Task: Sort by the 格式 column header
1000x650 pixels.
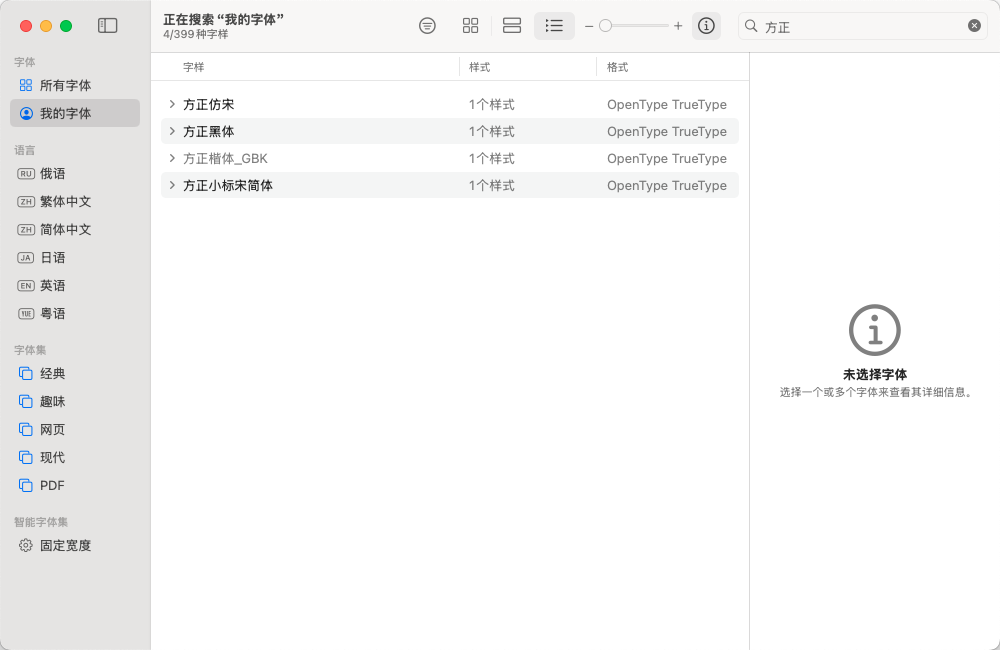Action: (x=618, y=67)
